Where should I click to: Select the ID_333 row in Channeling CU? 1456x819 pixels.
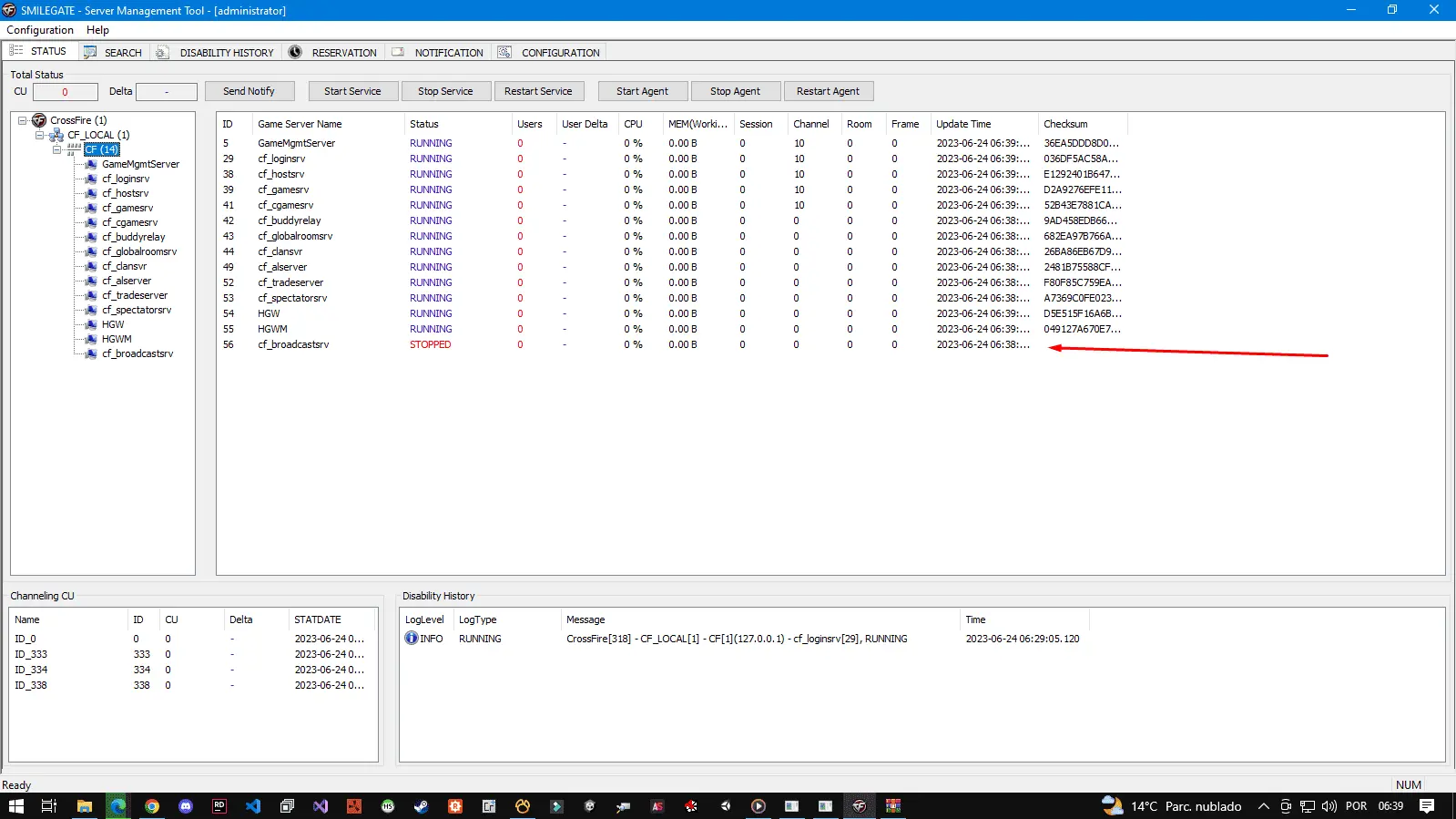(193, 654)
